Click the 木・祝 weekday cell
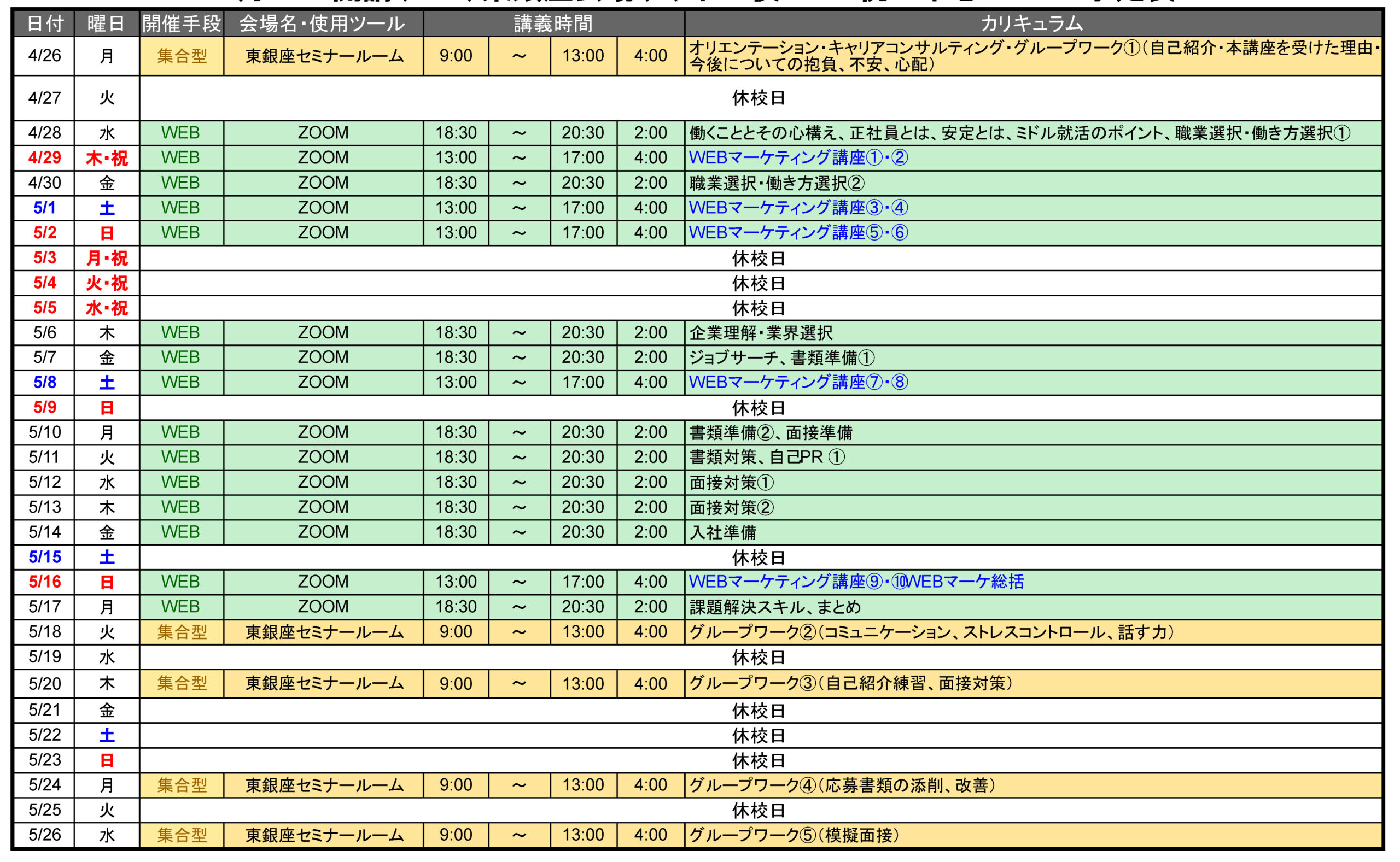The width and height of the screenshot is (1400, 862). (x=107, y=158)
